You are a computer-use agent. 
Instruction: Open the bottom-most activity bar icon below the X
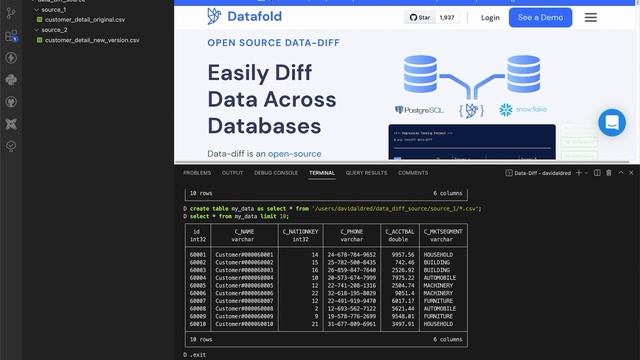[x=11, y=146]
